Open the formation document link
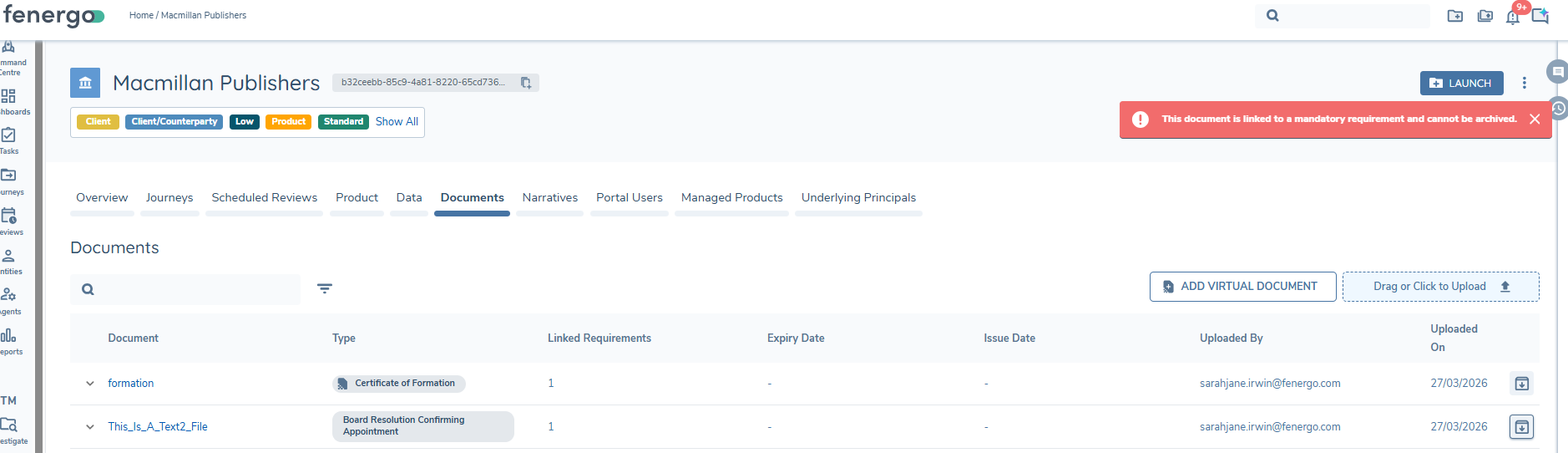This screenshot has height=453, width=1568. tap(131, 384)
